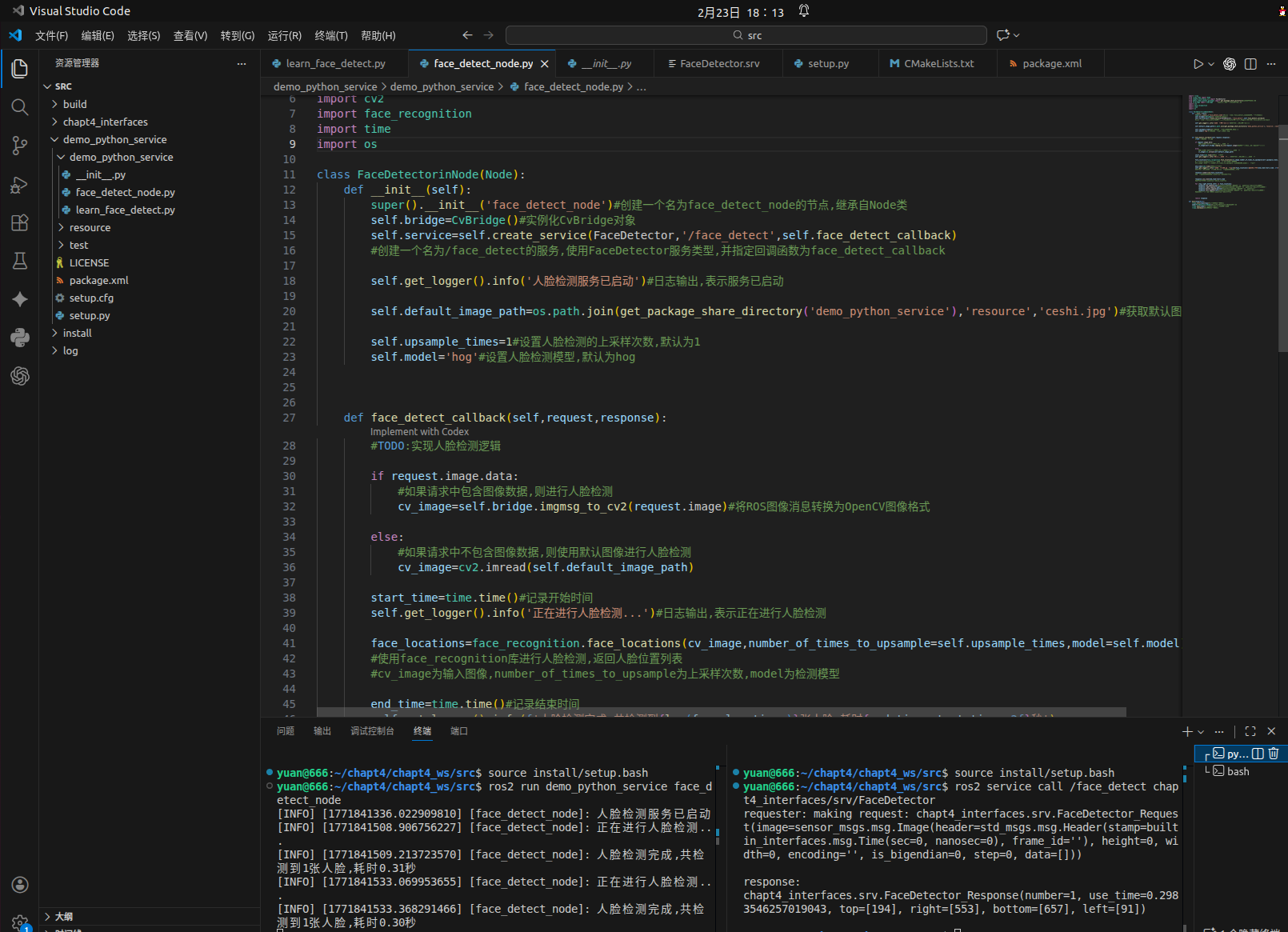Open the notification bell in top bar

(804, 10)
